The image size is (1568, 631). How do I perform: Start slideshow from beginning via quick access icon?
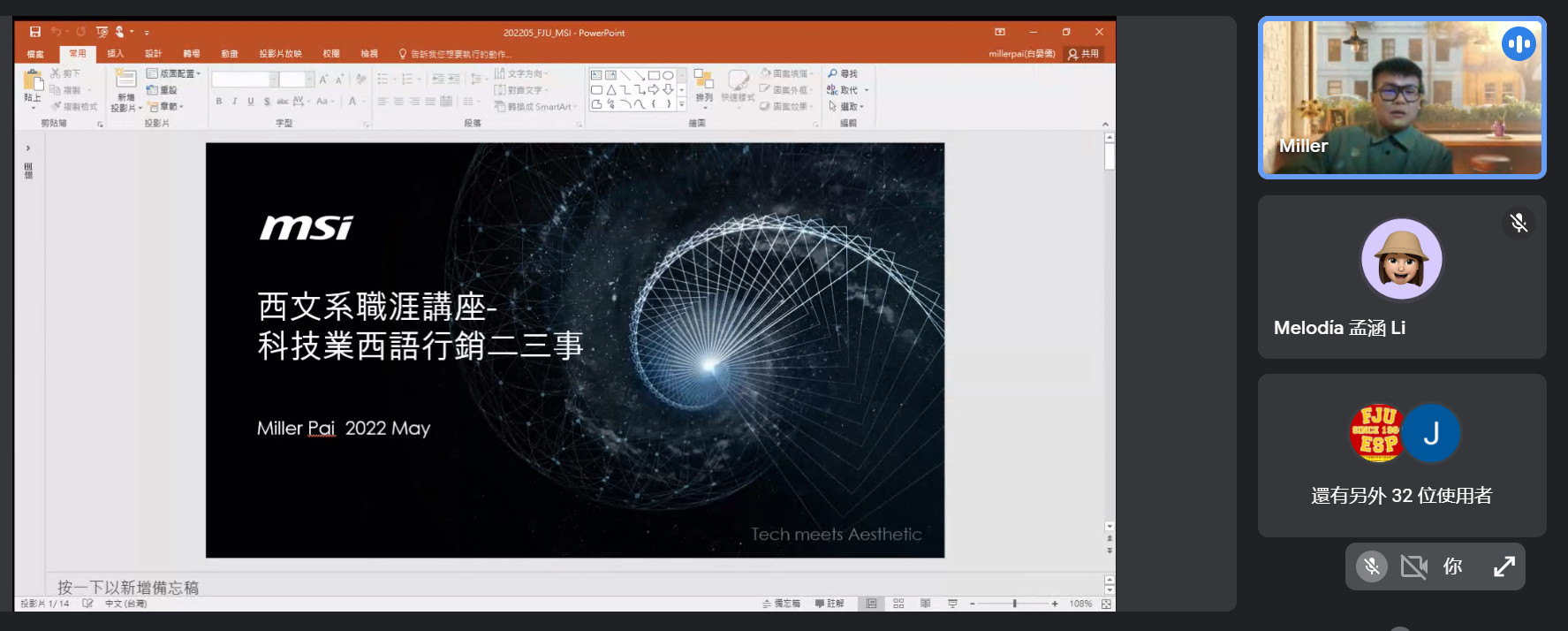[x=102, y=32]
